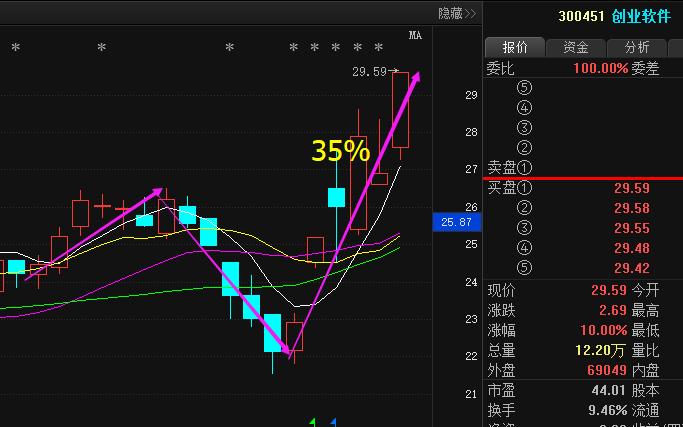This screenshot has width=683, height=427.
Task: Click the lowest cyan candlestick near 22
Action: (x=273, y=333)
